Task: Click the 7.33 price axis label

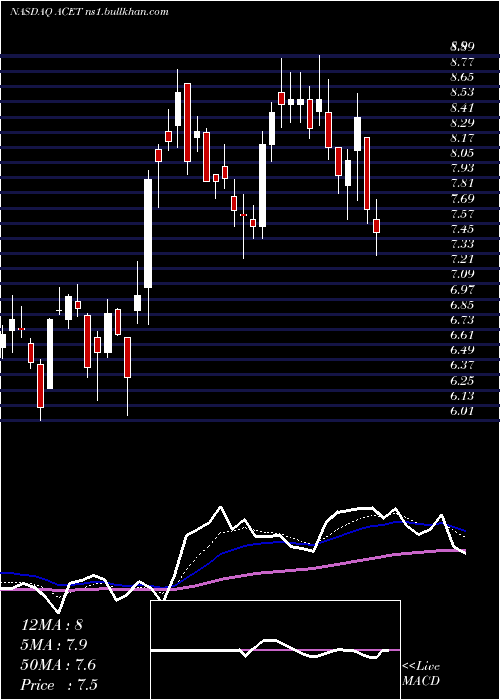Action: pyautogui.click(x=462, y=244)
